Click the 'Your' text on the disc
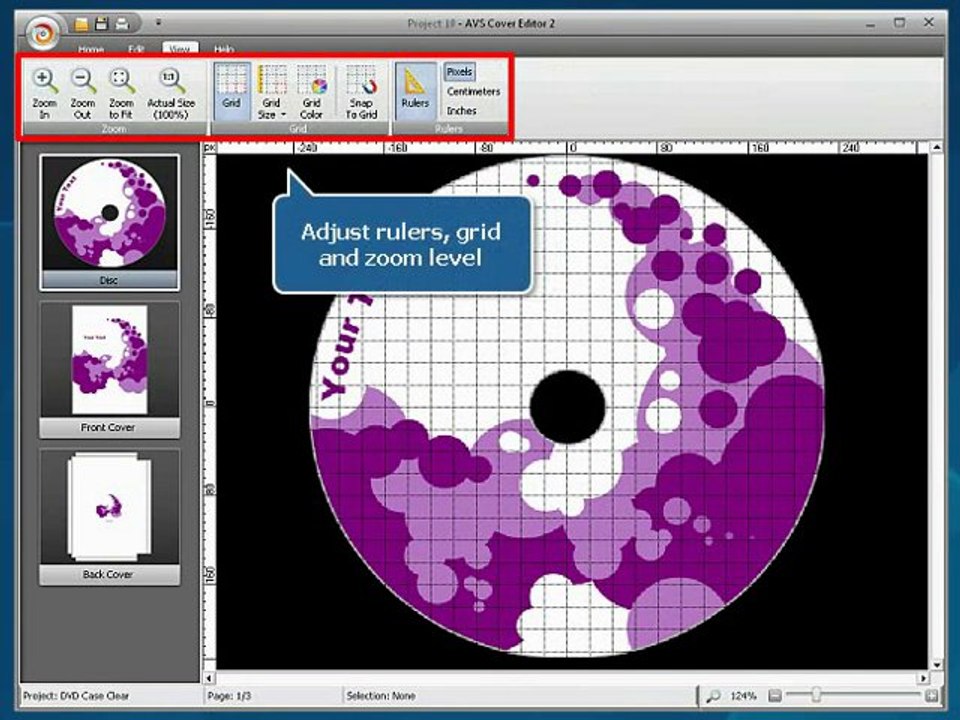Screen dimensions: 960x720 coord(340,358)
